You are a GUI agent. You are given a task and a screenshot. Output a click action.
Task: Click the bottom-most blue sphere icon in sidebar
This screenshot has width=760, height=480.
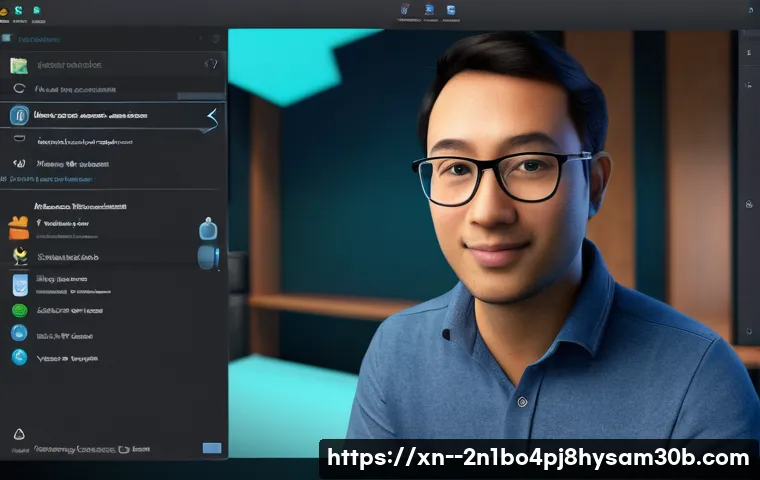19,357
